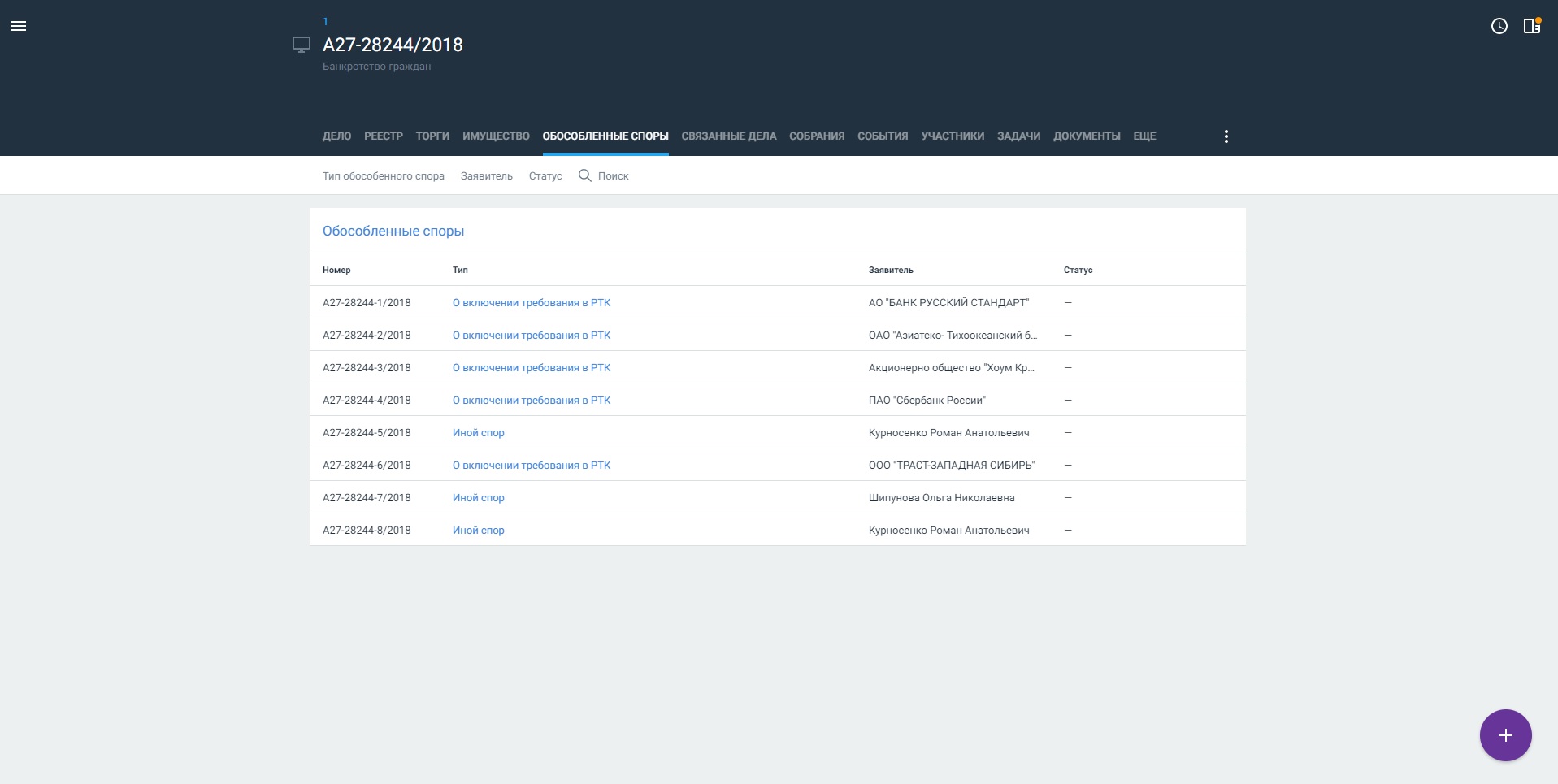Click the case title А27-28244/2018
Image resolution: width=1558 pixels, height=784 pixels.
(393, 45)
